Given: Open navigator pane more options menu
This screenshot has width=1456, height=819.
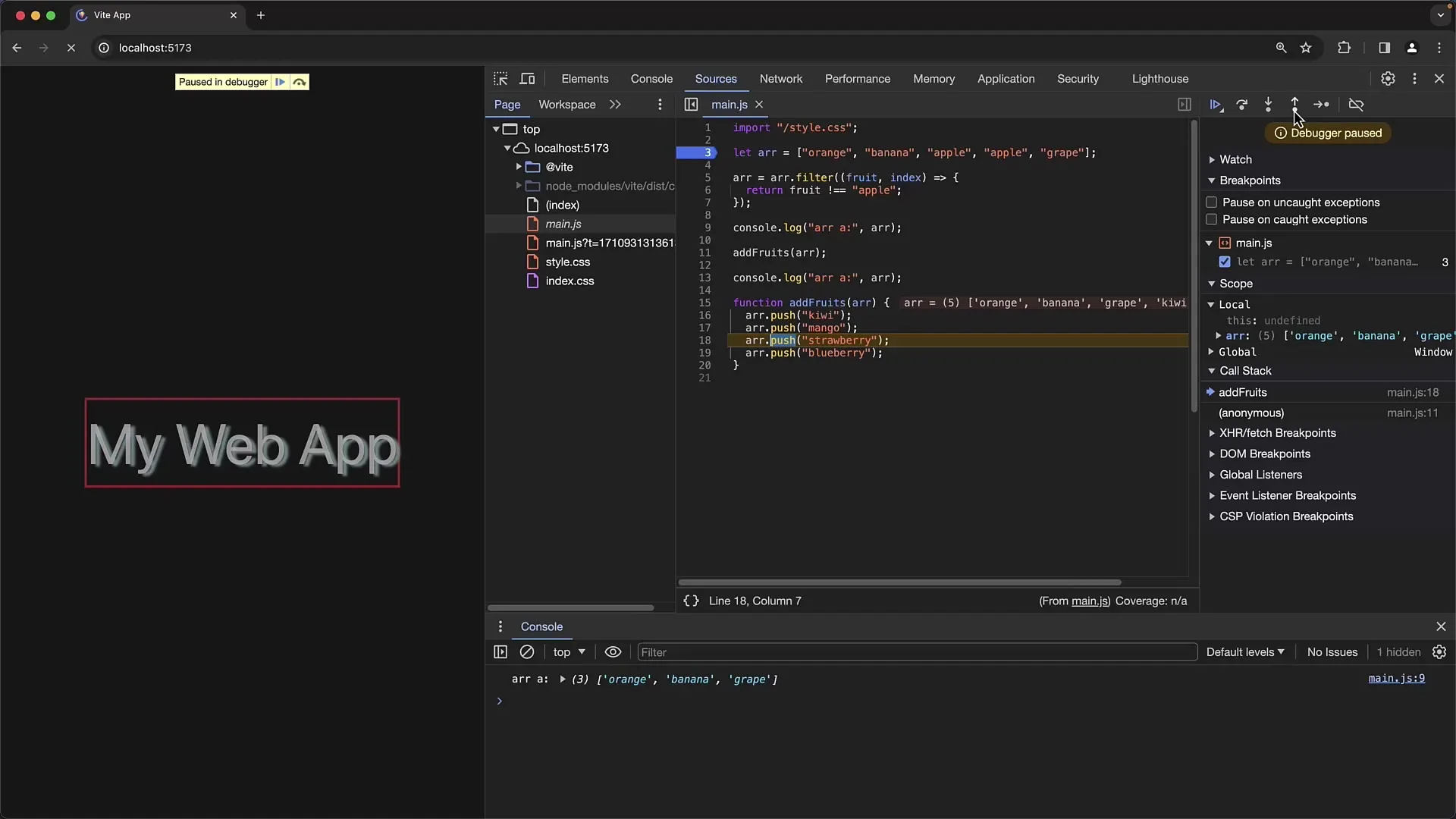Looking at the screenshot, I should tap(660, 105).
